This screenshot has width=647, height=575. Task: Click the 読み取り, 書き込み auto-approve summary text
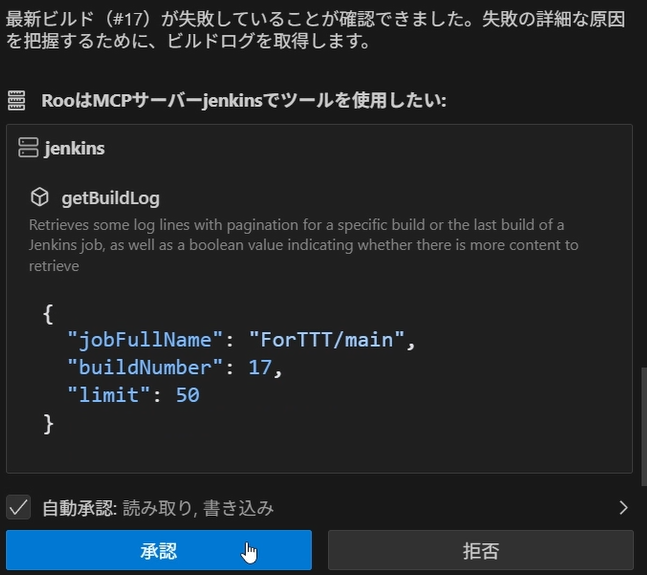(x=198, y=508)
